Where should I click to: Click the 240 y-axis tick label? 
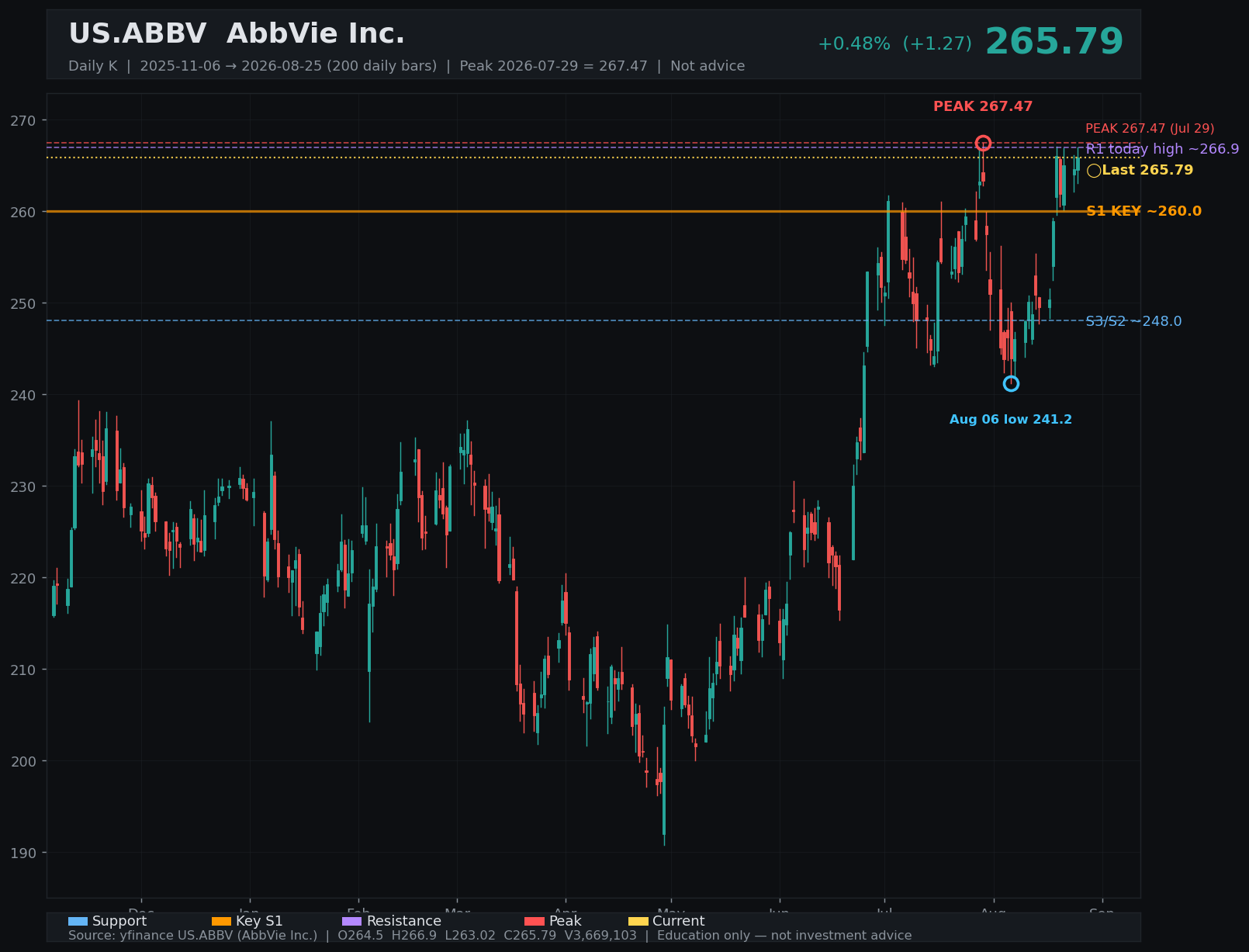(x=23, y=395)
